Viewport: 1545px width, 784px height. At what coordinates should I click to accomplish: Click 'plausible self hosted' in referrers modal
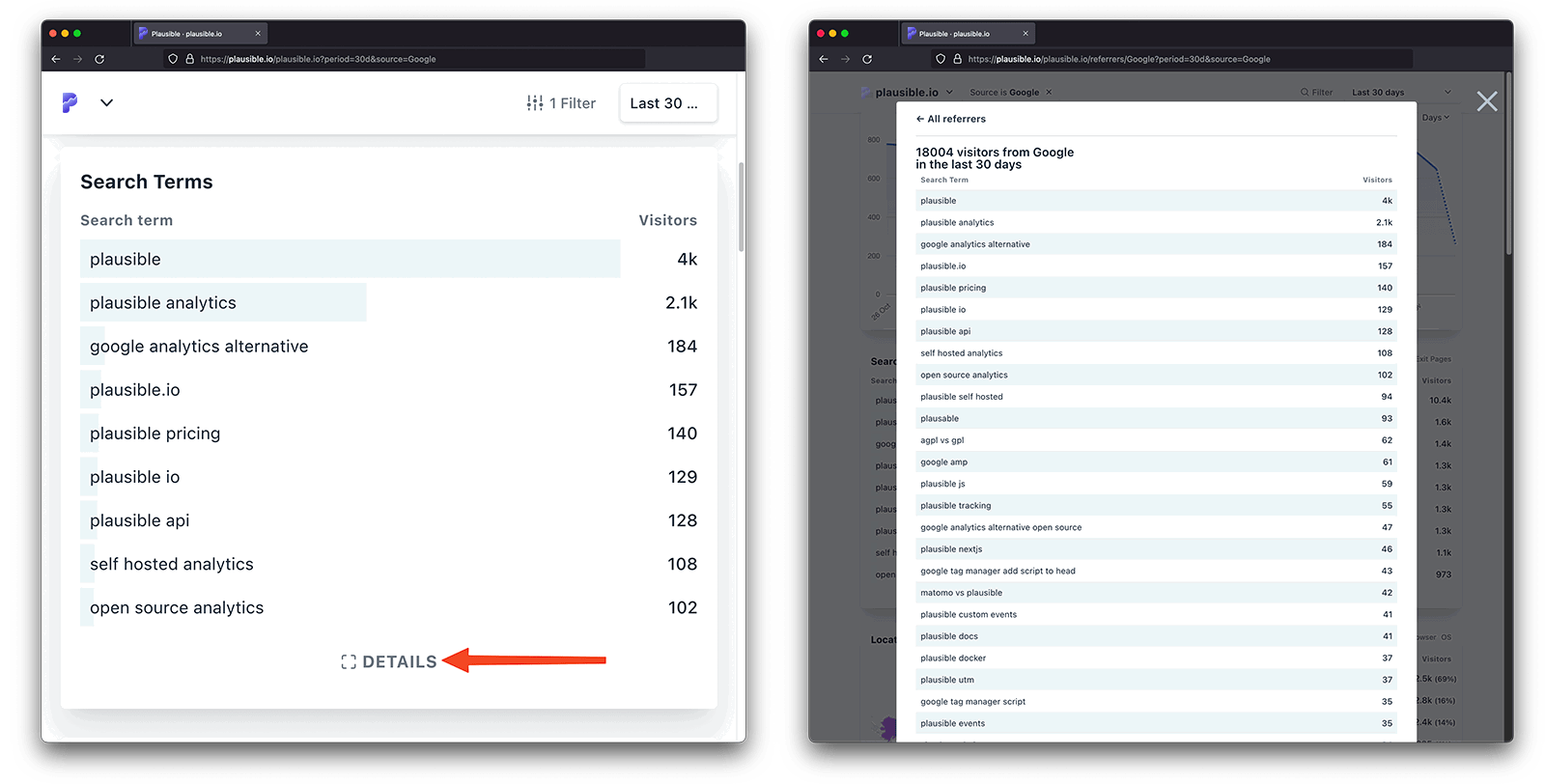tap(1156, 397)
